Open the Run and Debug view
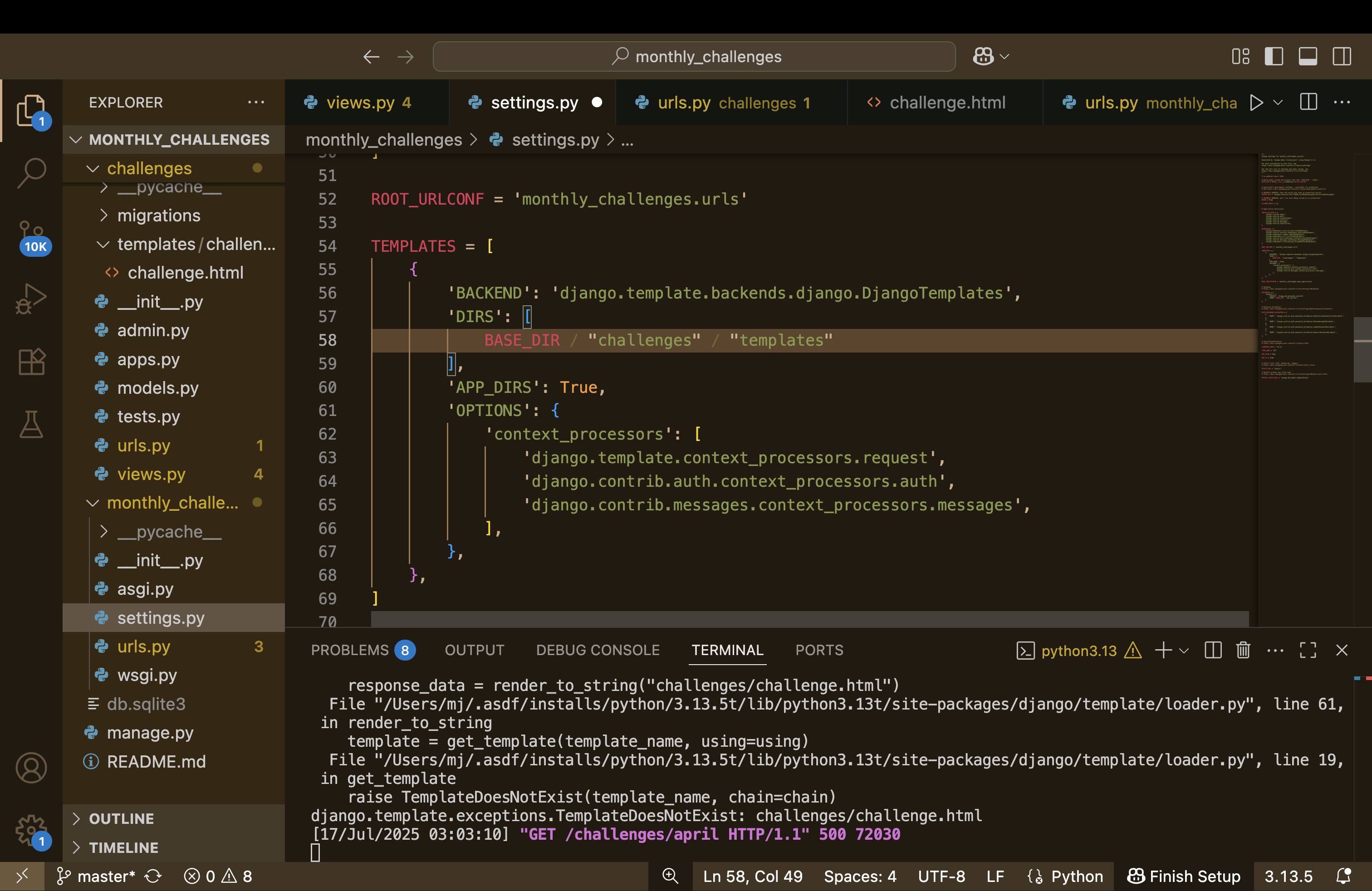The width and height of the screenshot is (1372, 891). click(31, 299)
